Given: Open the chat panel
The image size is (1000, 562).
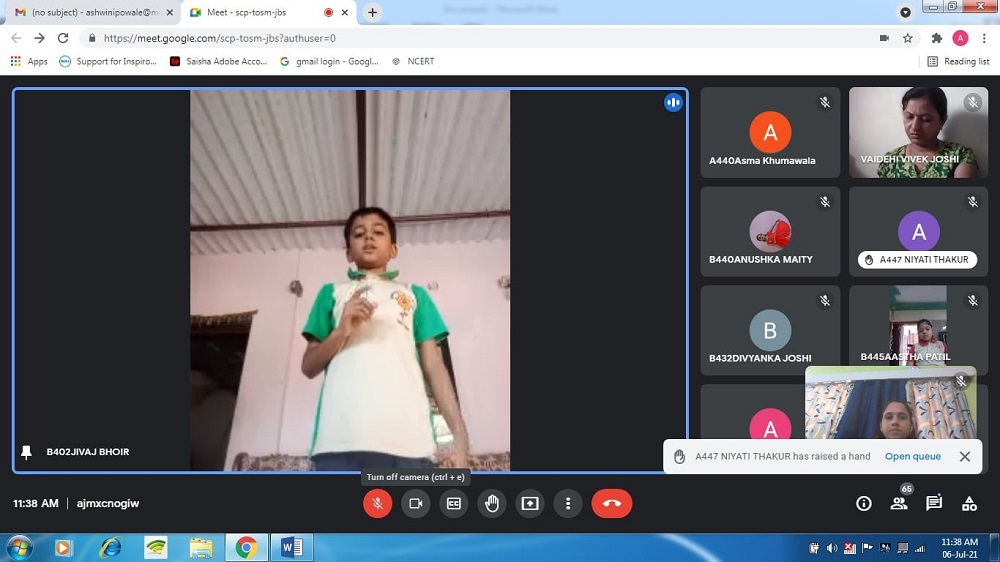Looking at the screenshot, I should coord(934,503).
